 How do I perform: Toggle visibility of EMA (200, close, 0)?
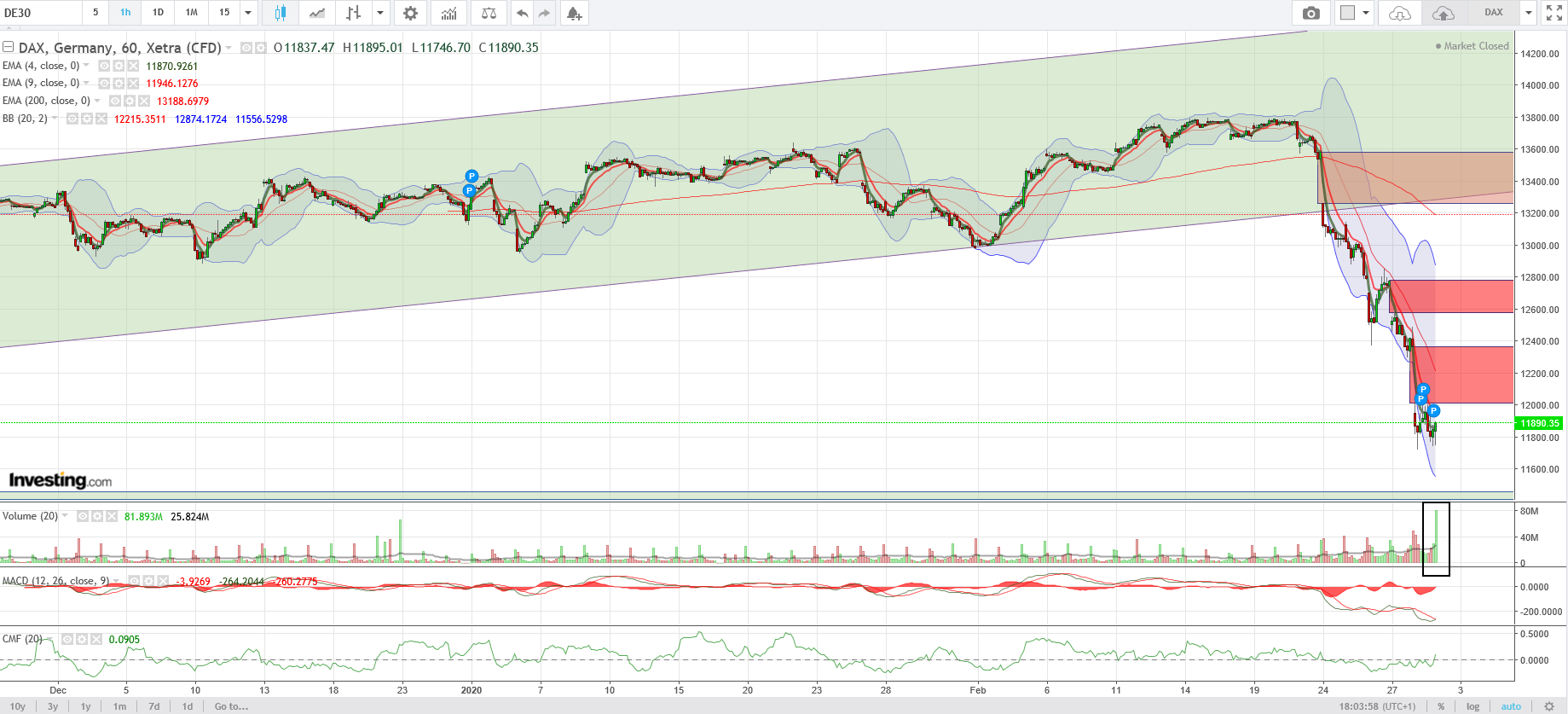coord(116,101)
